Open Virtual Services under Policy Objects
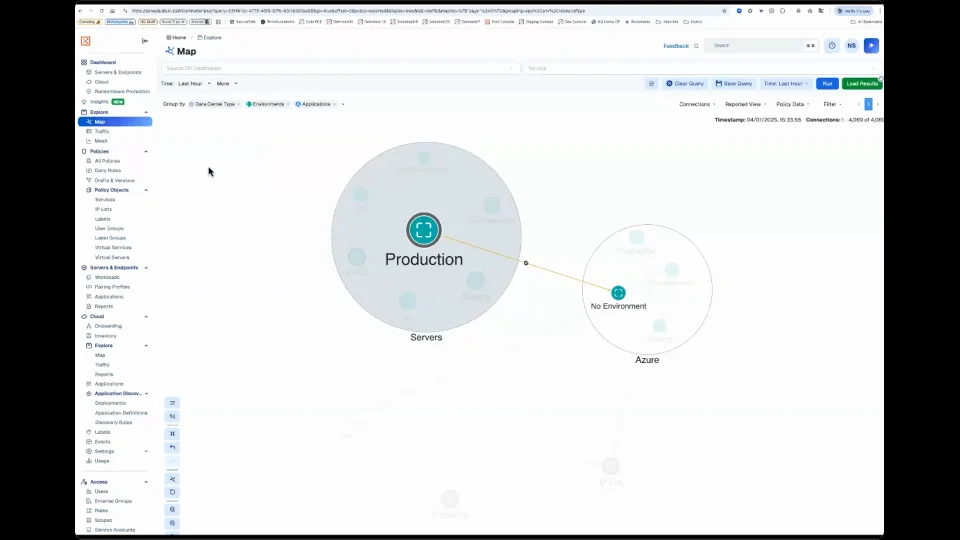The width and height of the screenshot is (960, 540). 113,248
